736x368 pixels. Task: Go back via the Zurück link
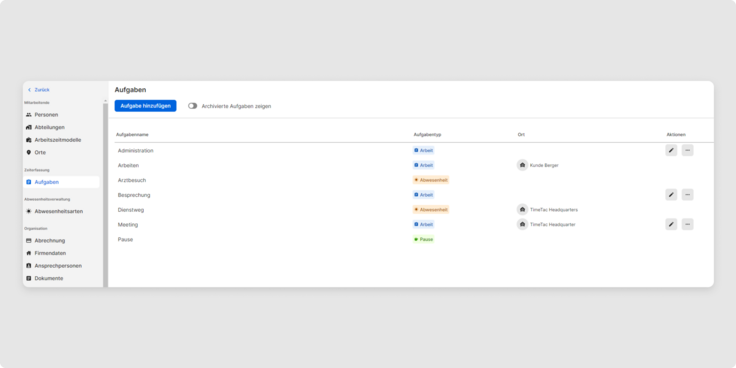point(39,90)
